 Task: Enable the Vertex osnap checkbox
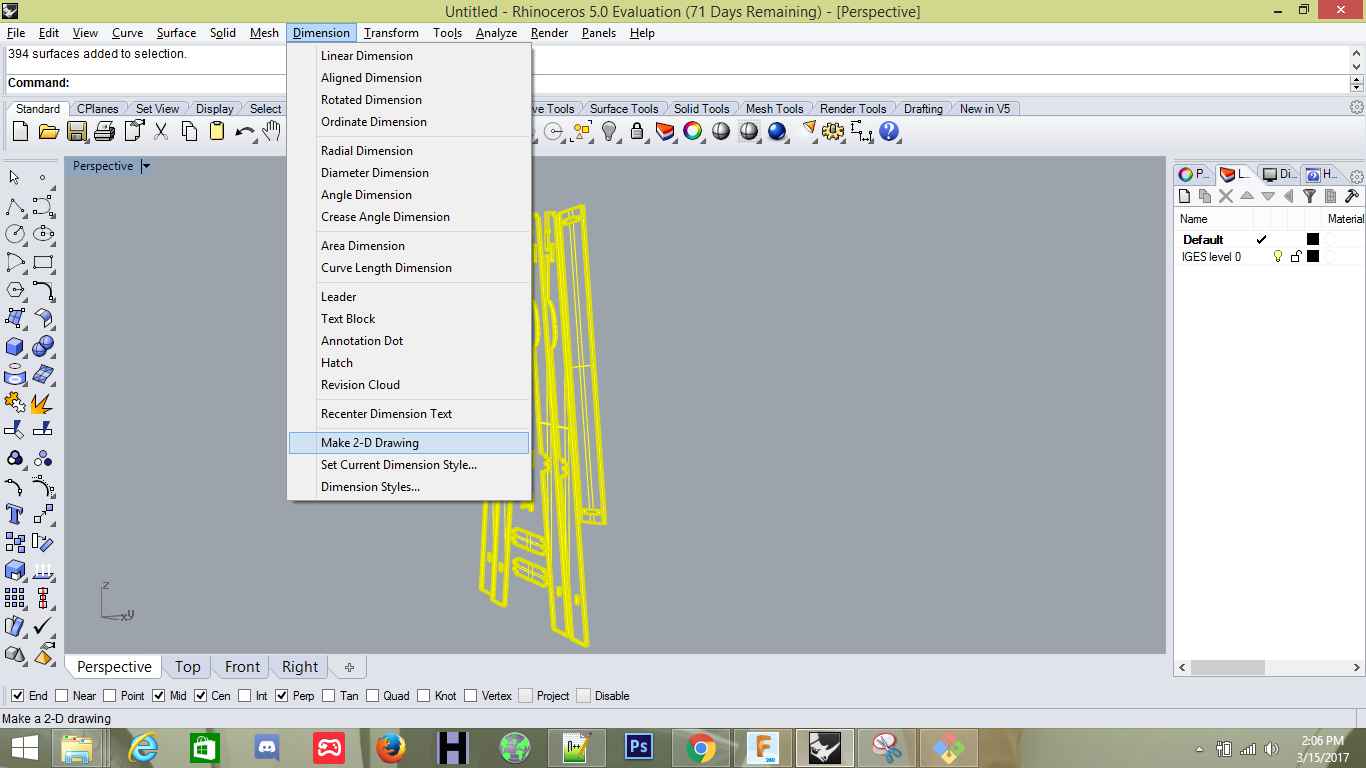pos(470,696)
